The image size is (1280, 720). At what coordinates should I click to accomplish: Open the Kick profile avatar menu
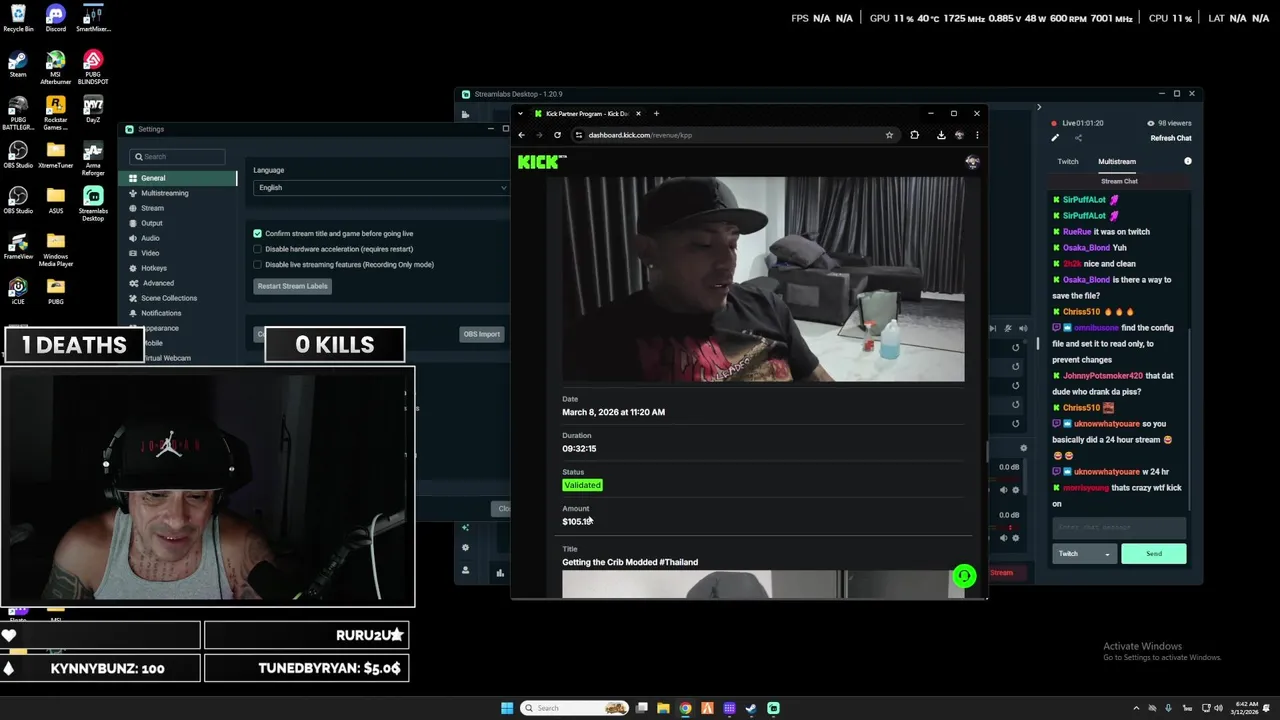click(x=972, y=162)
